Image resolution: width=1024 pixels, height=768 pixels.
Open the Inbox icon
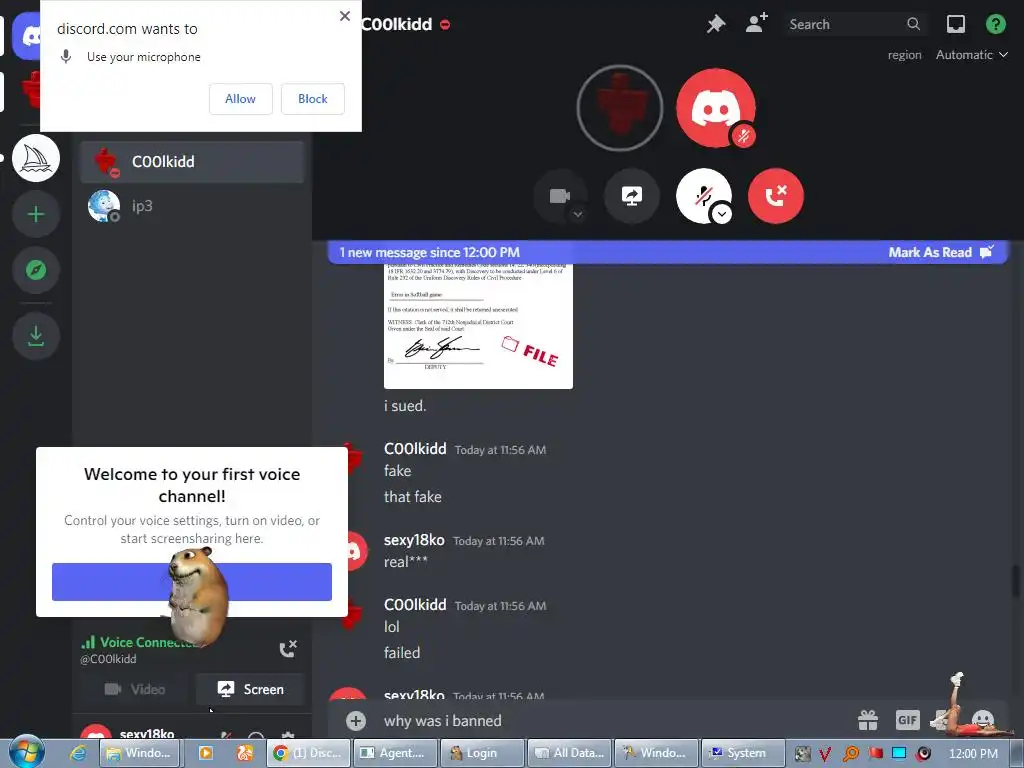[x=955, y=24]
